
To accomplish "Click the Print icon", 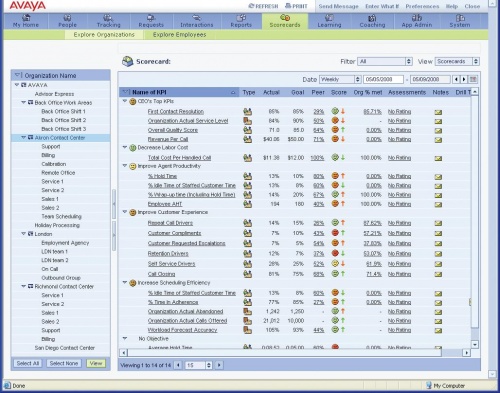I will (x=288, y=6).
